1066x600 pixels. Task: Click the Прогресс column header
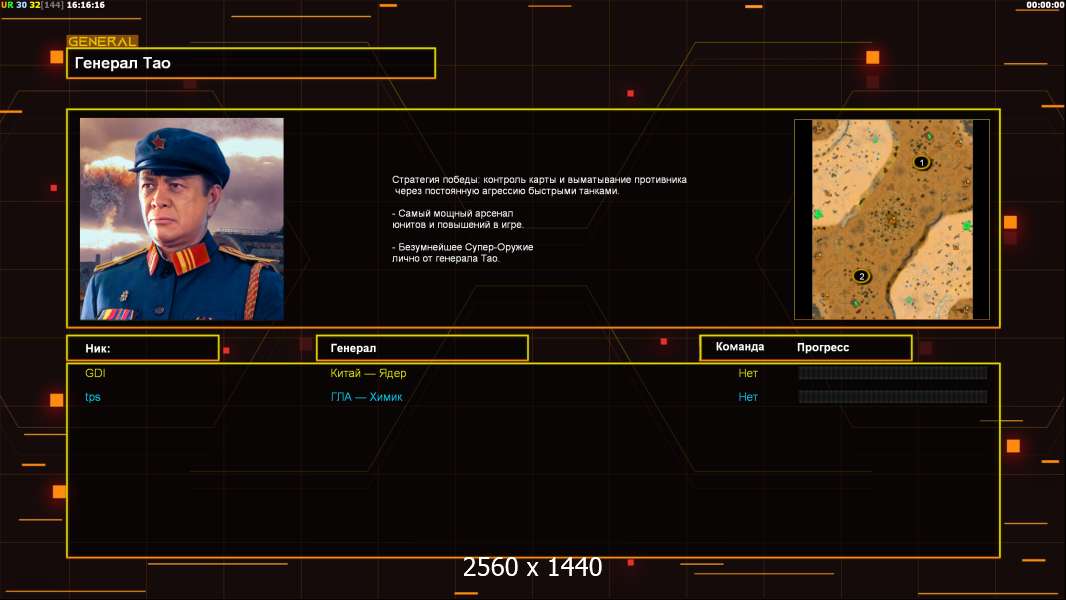[823, 347]
